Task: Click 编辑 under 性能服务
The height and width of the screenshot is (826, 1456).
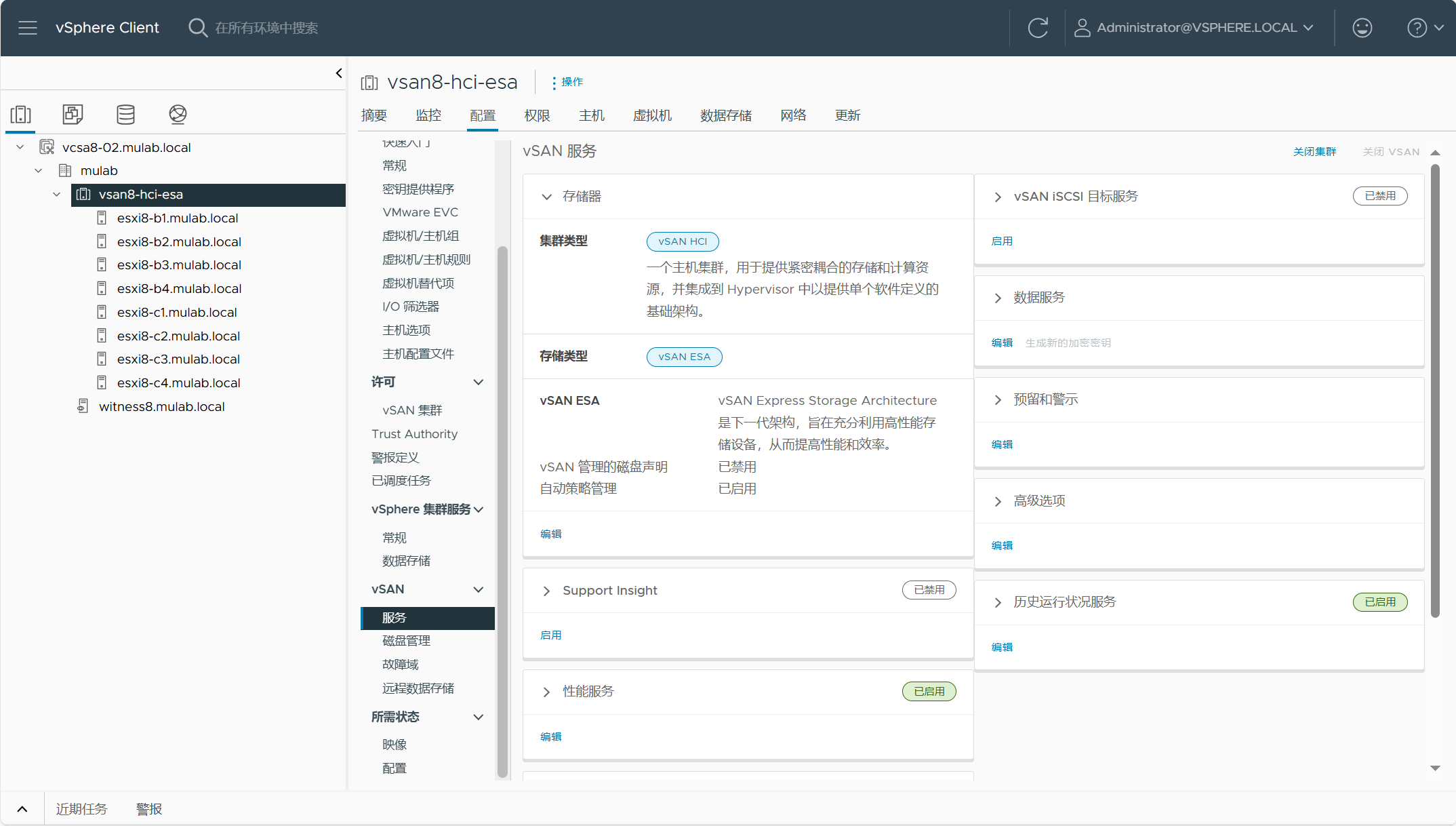Action: [x=551, y=737]
